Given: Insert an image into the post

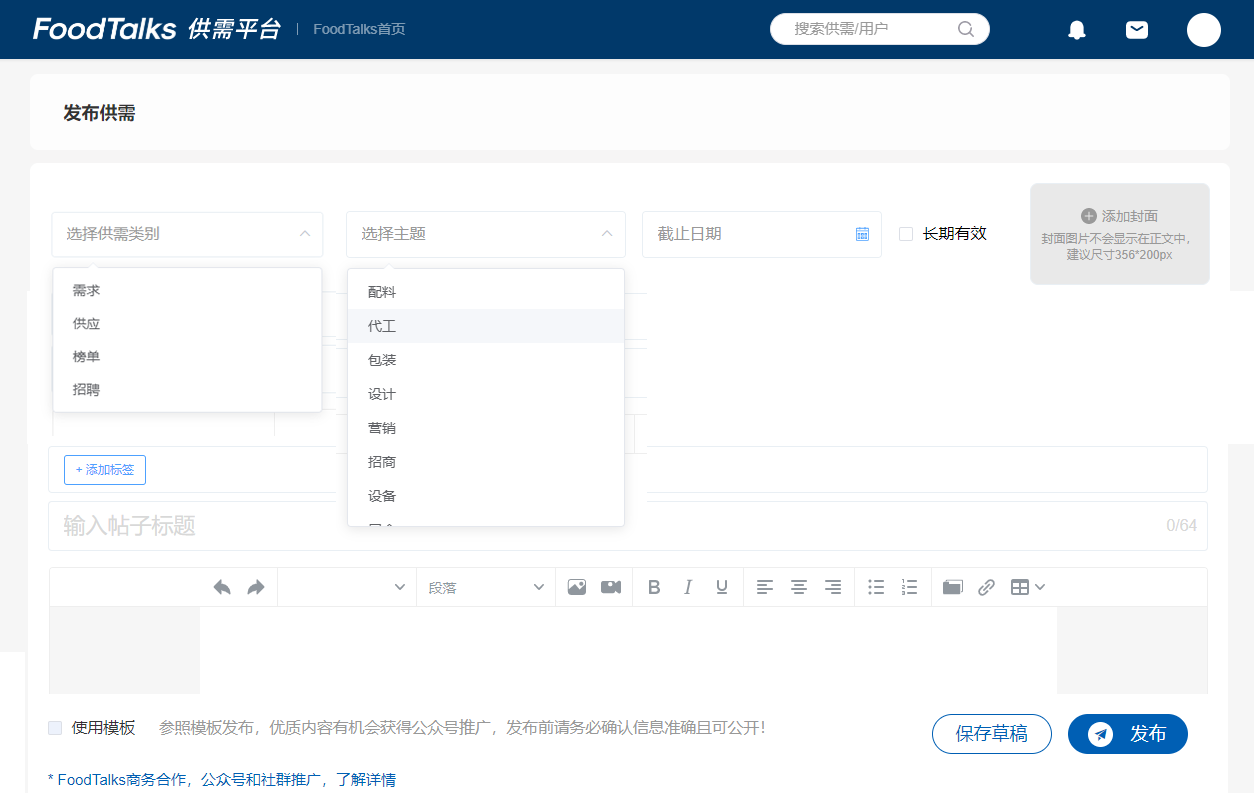Looking at the screenshot, I should coord(577,587).
